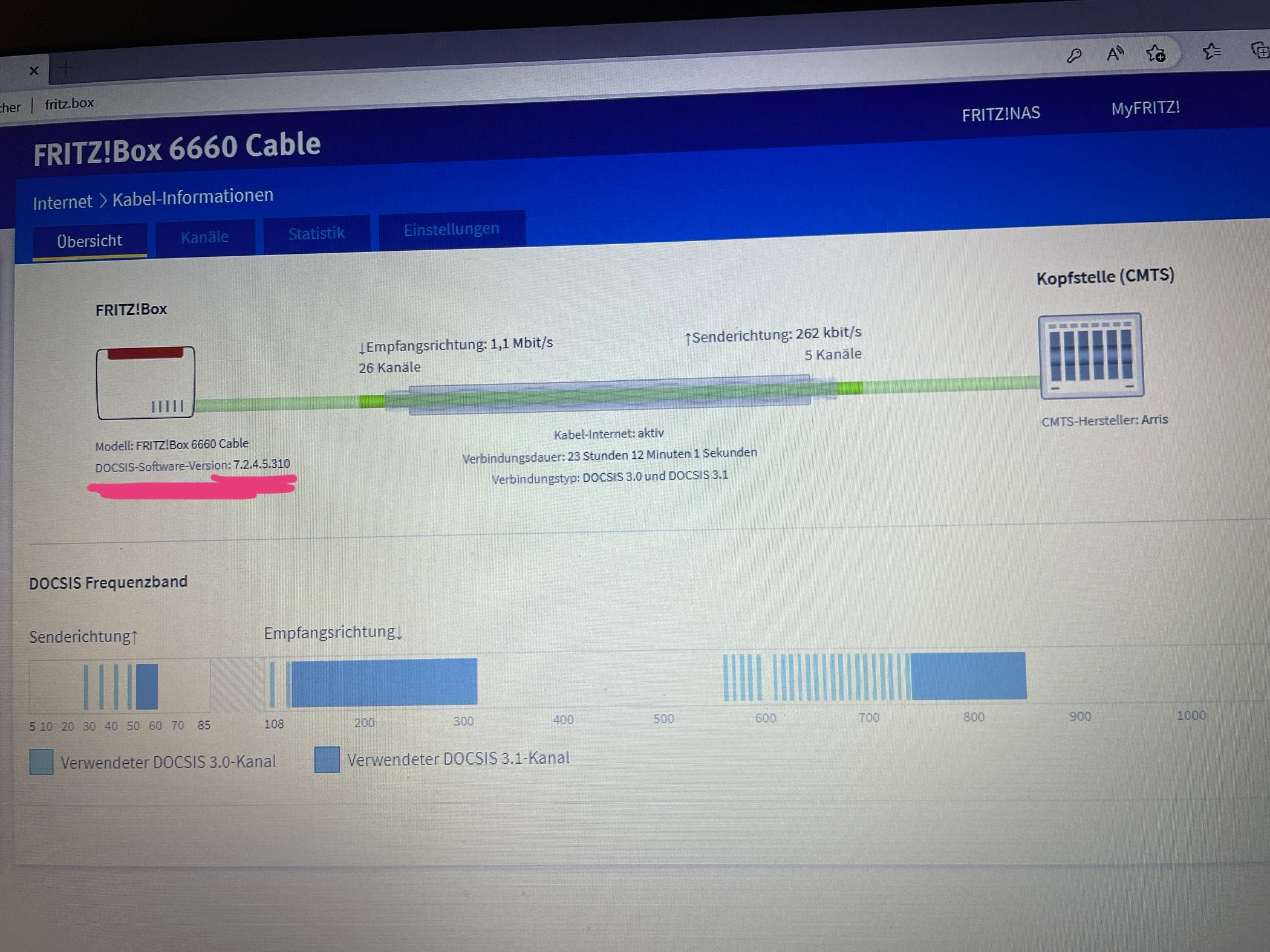This screenshot has height=952, width=1270.
Task: Select the Übersicht tab
Action: [x=90, y=241]
